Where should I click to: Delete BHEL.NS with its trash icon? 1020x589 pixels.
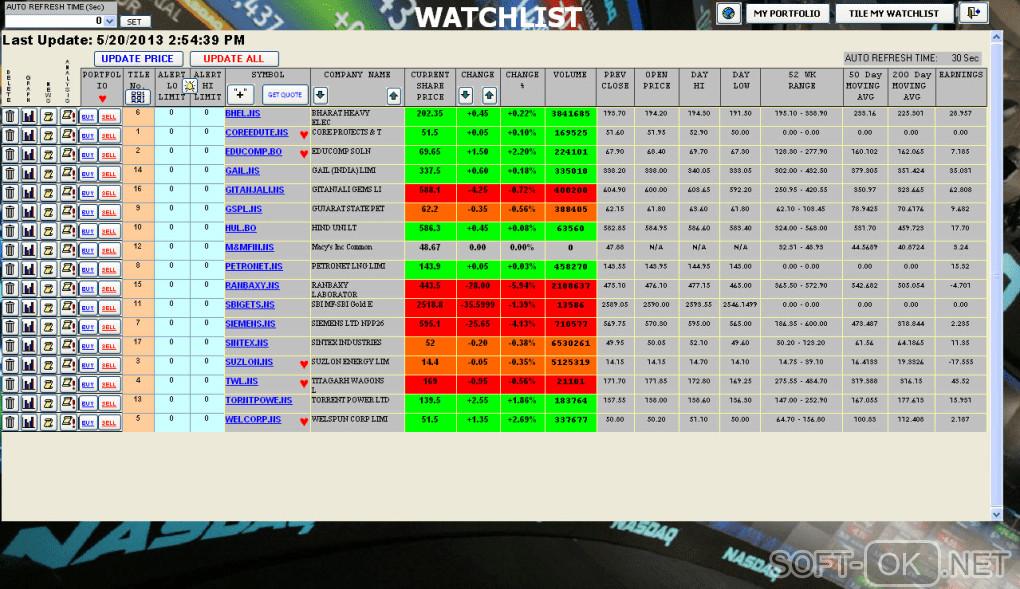[x=10, y=116]
